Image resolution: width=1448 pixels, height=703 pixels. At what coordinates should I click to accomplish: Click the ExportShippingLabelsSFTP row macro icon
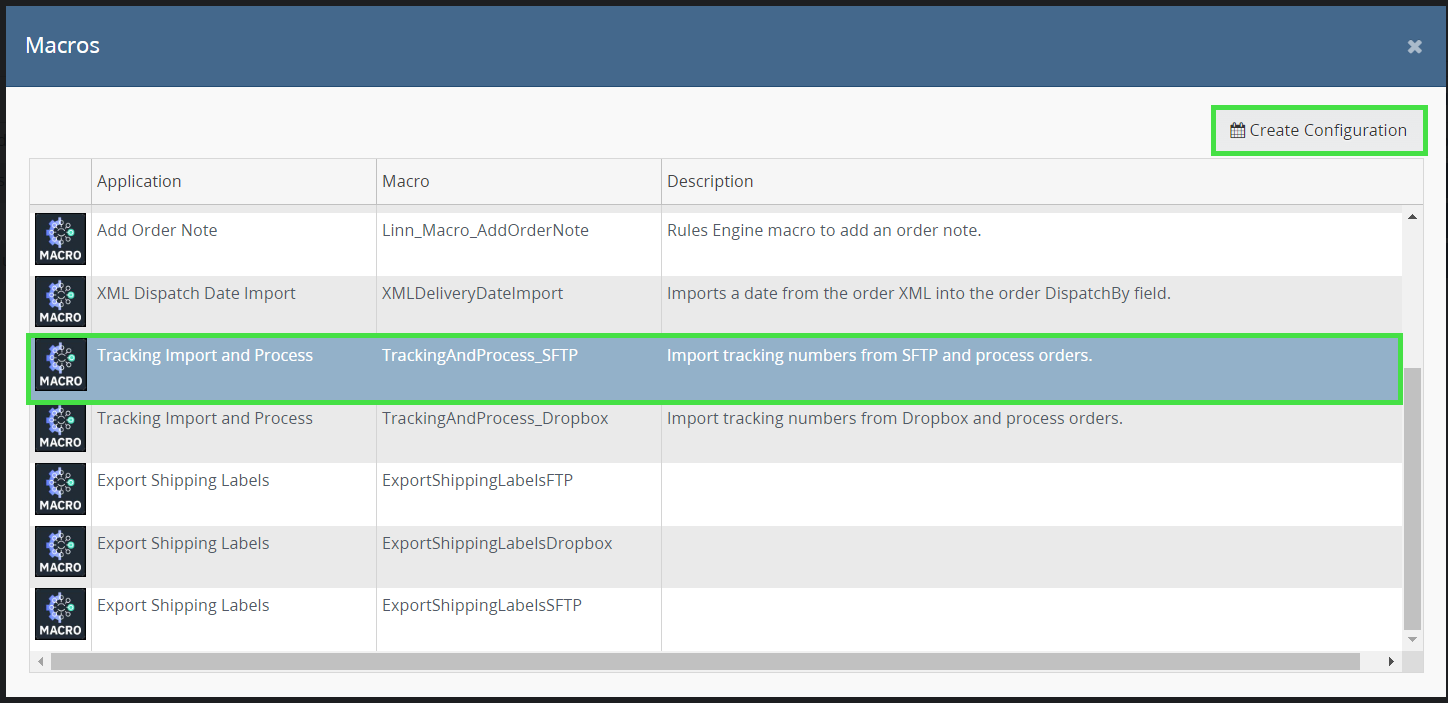tap(61, 614)
